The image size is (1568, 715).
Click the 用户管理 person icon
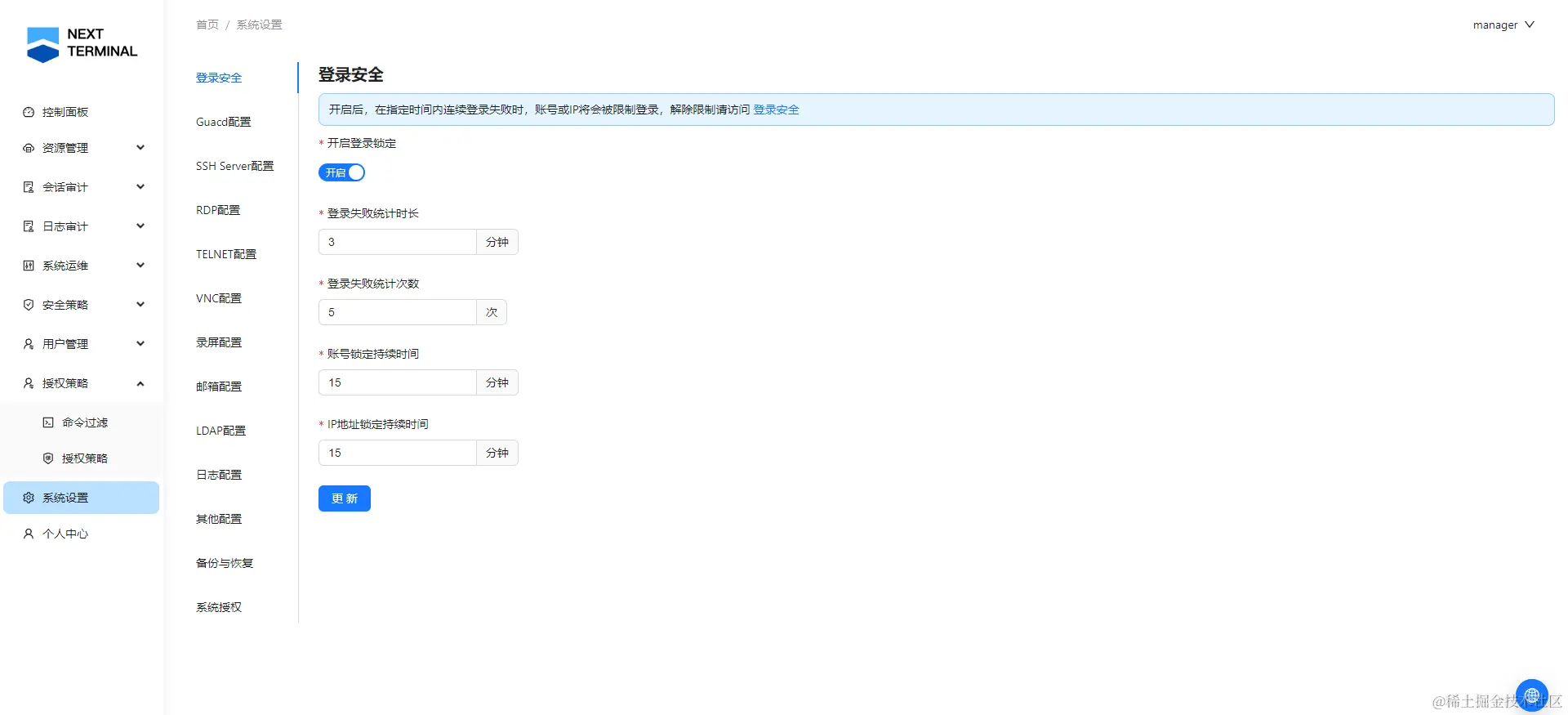coord(29,344)
